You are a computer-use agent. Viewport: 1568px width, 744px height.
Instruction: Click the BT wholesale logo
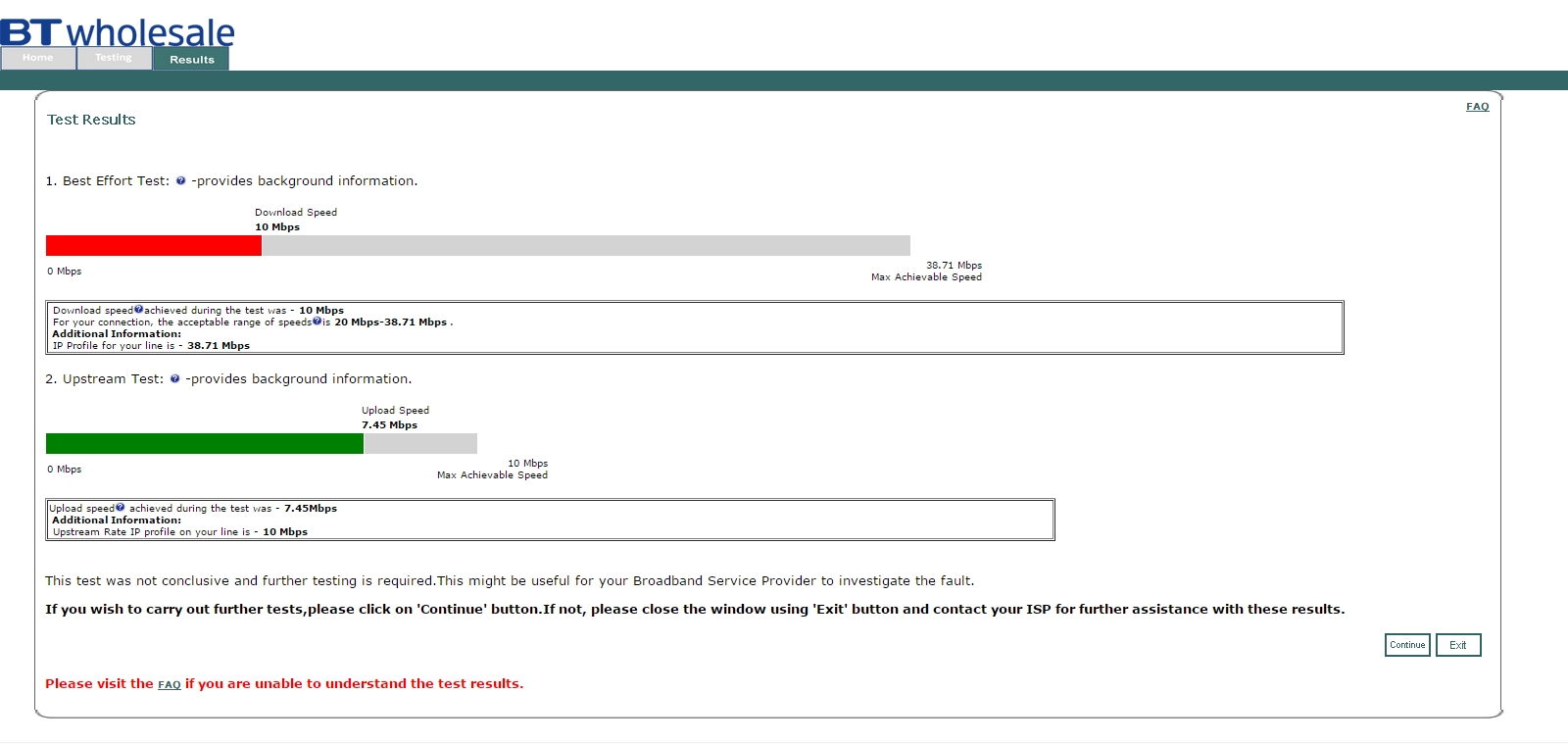(118, 30)
